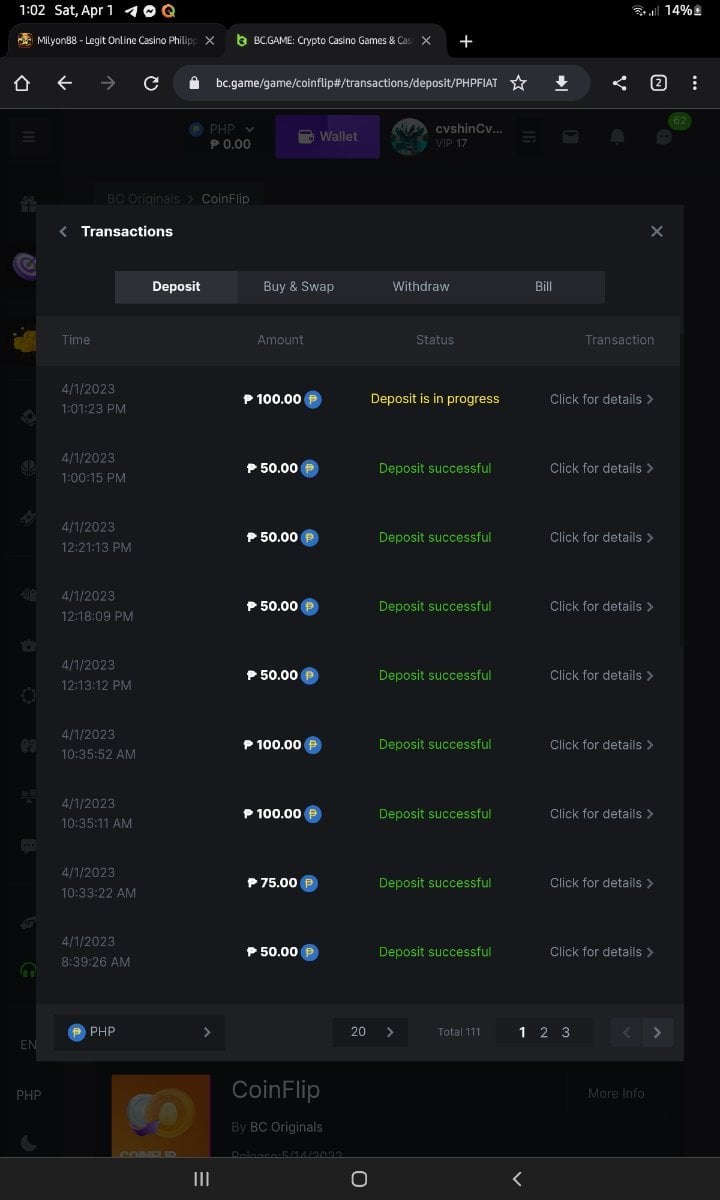Go to next page of transactions
Screen dimensions: 720x1200
[x=657, y=1033]
